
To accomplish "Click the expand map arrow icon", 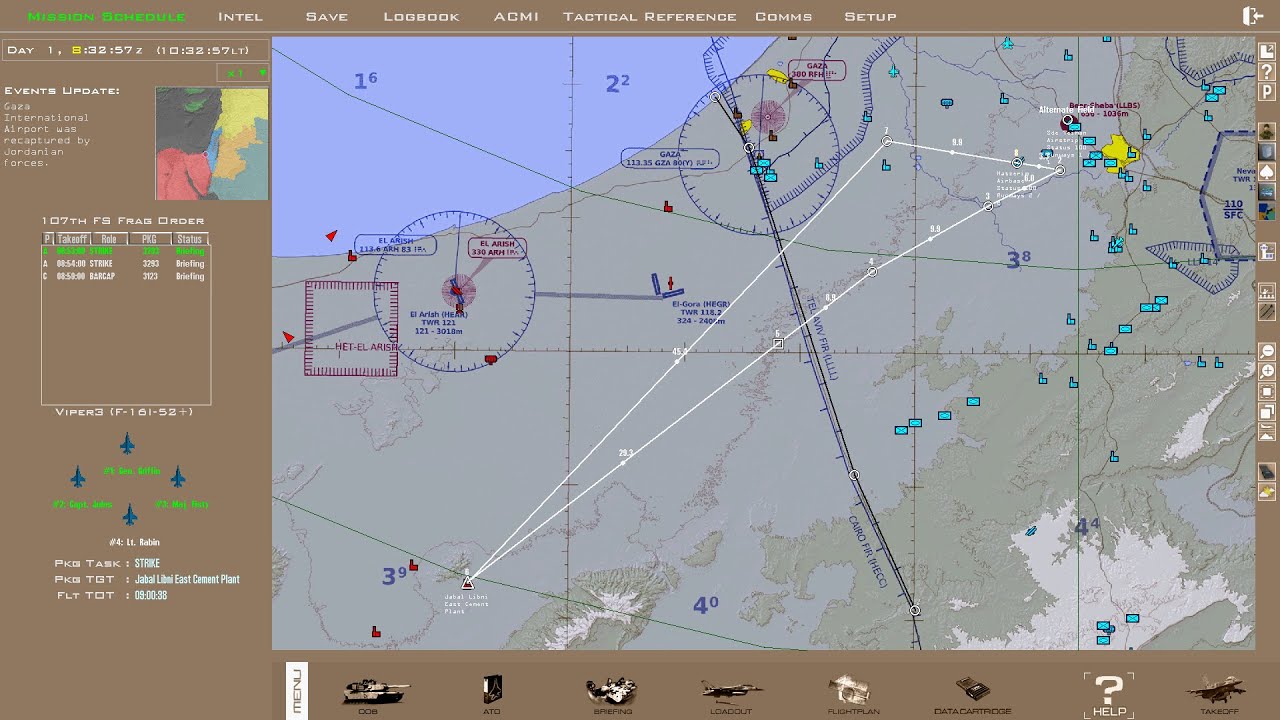I will tap(1267, 51).
